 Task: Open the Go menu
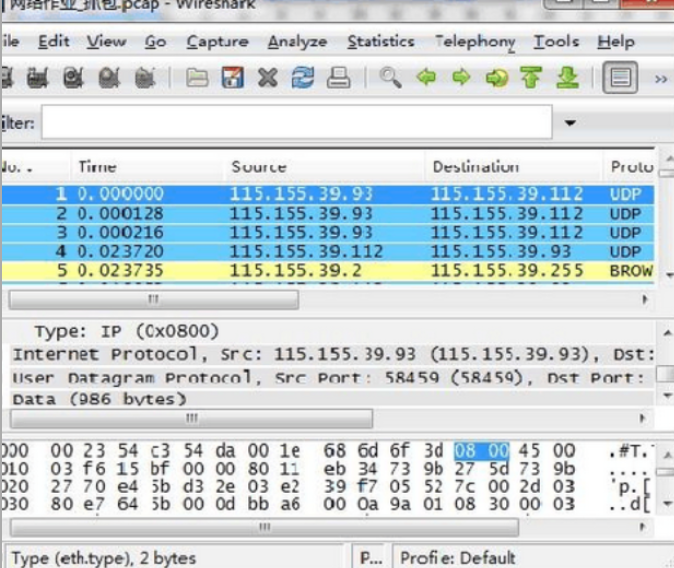coord(155,42)
